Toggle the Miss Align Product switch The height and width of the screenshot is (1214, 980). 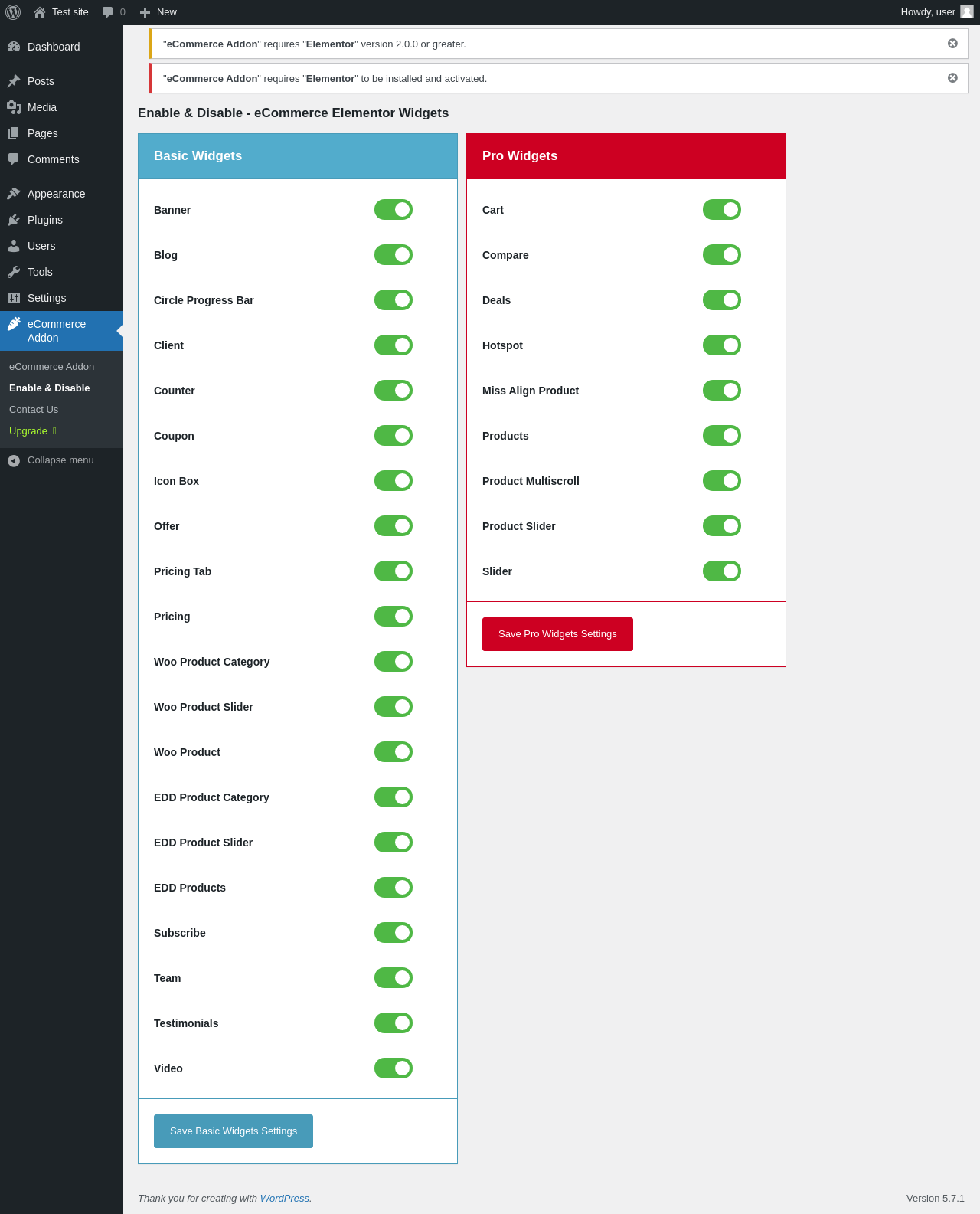point(722,391)
